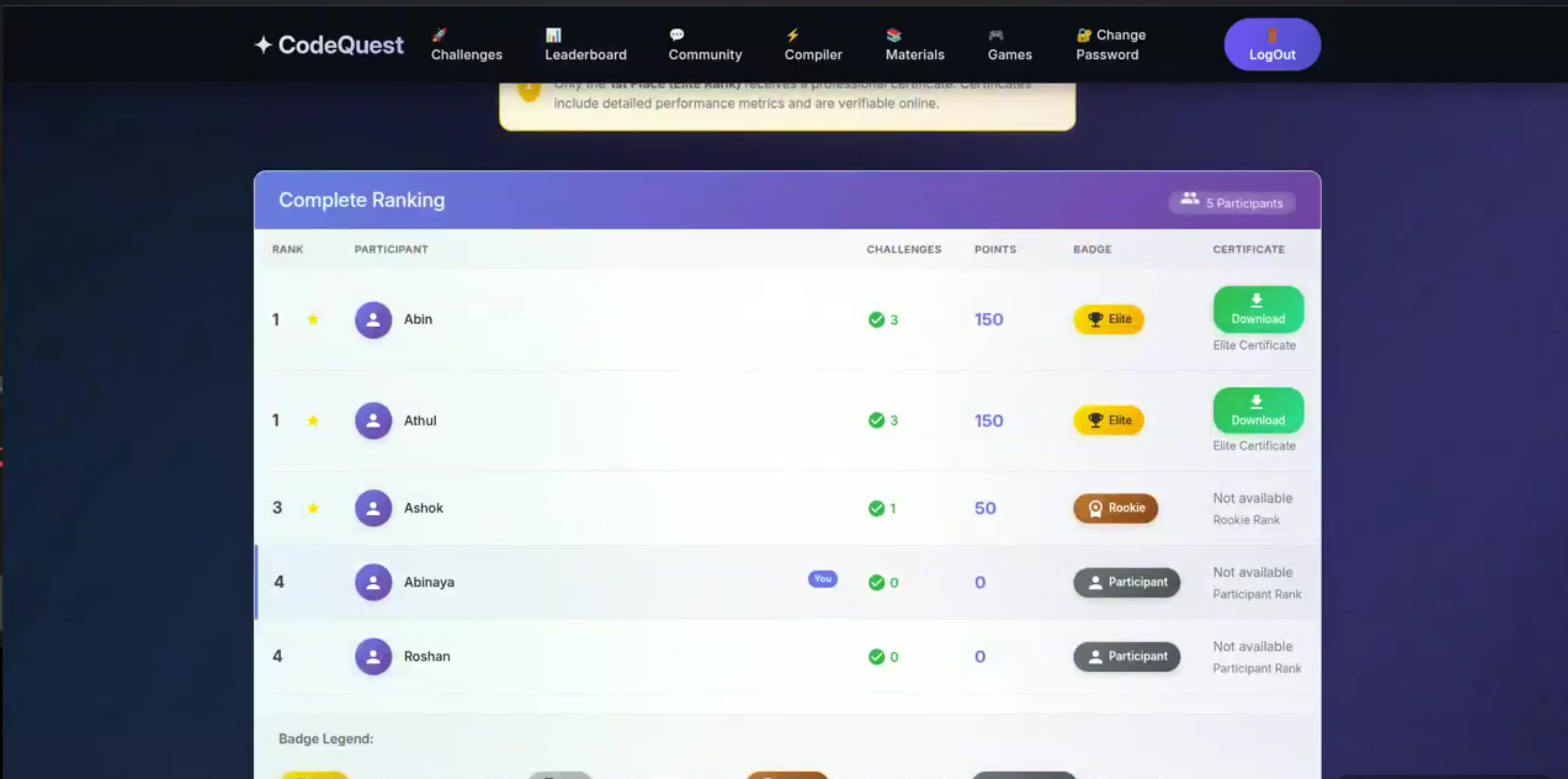Open Change Password
Image resolution: width=1568 pixels, height=779 pixels.
point(1111,44)
